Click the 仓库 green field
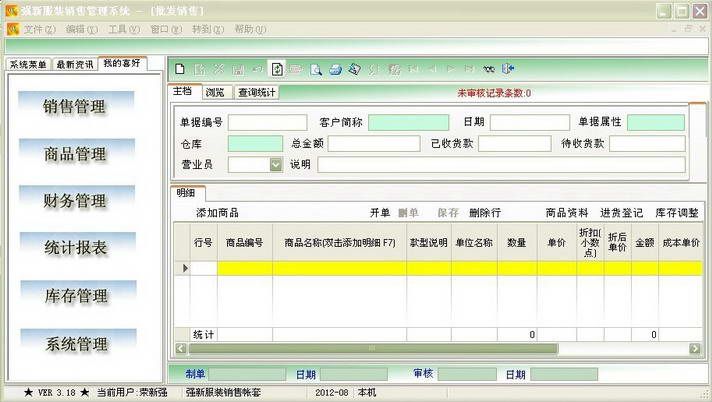Image resolution: width=712 pixels, height=402 pixels. point(255,144)
